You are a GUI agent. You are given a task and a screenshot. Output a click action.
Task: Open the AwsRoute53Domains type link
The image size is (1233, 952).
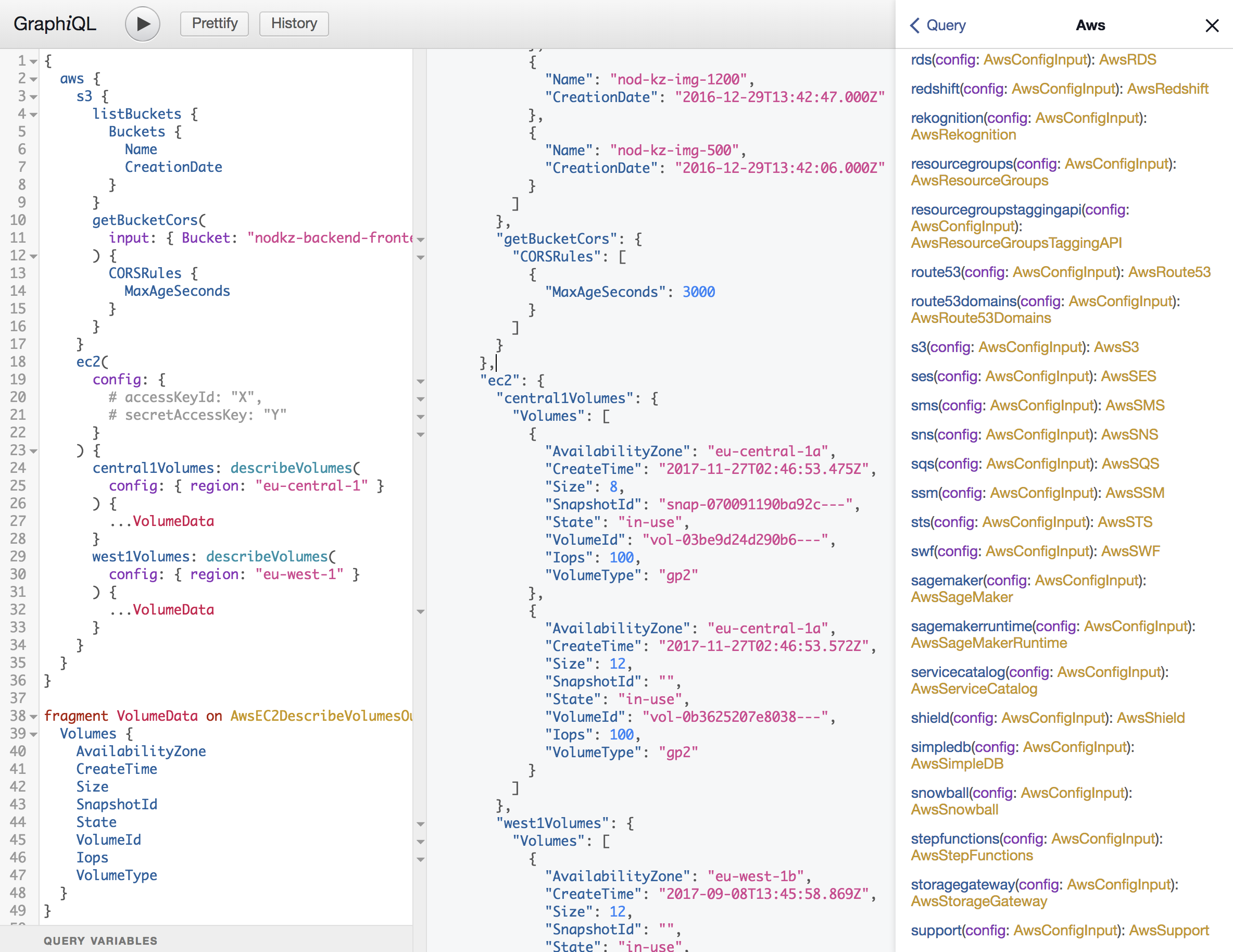(980, 319)
